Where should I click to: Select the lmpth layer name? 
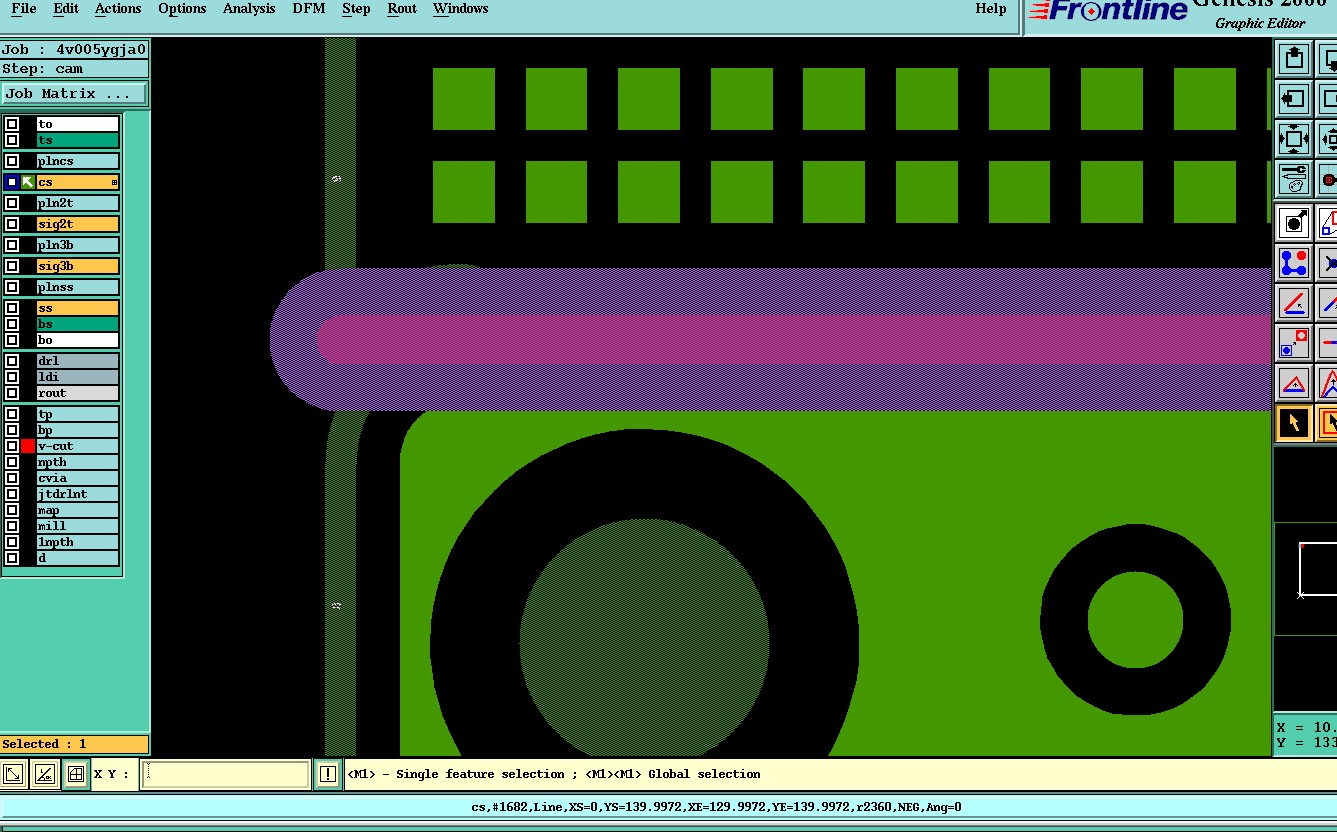(x=78, y=542)
